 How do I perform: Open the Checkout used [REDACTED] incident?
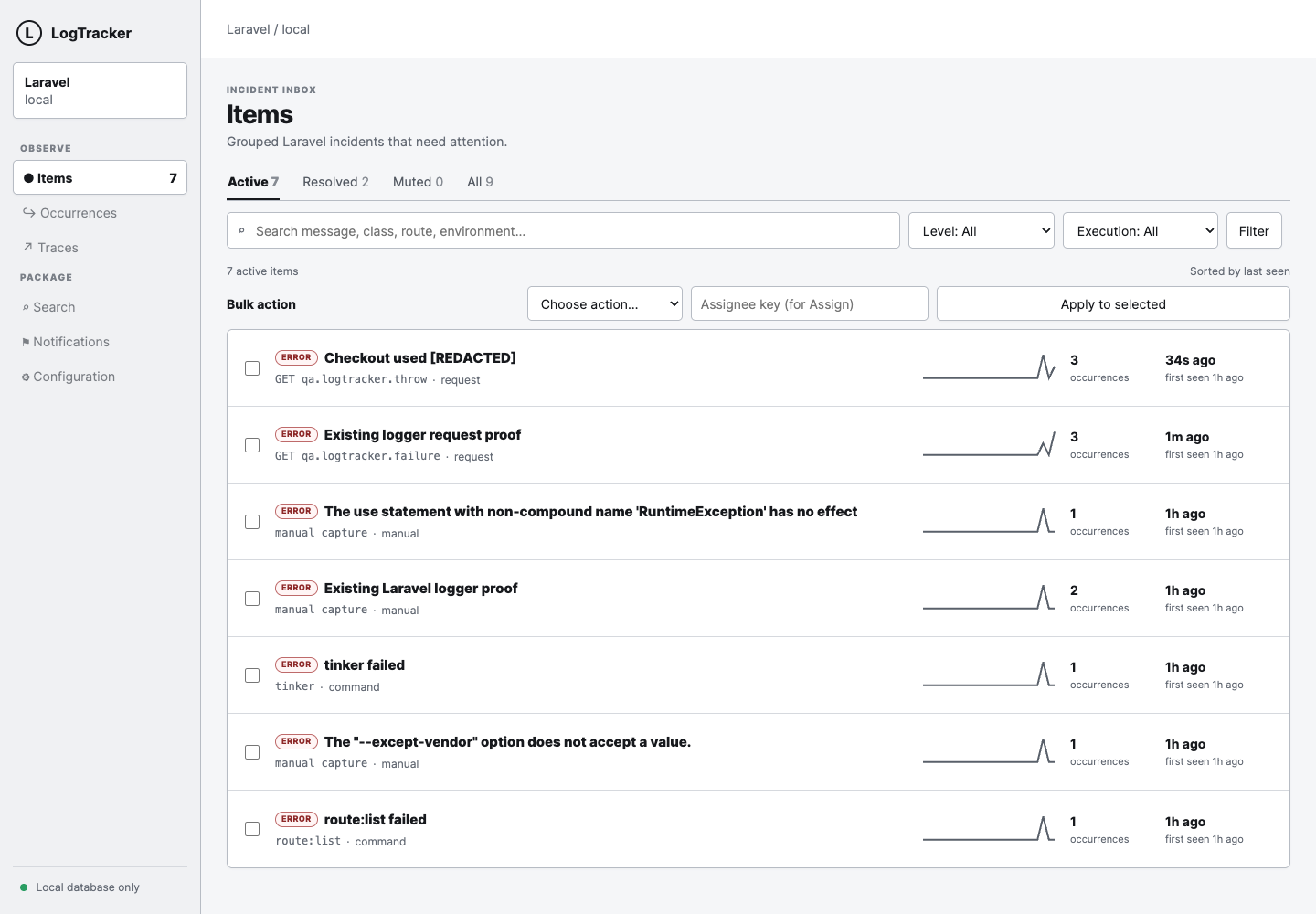click(420, 357)
